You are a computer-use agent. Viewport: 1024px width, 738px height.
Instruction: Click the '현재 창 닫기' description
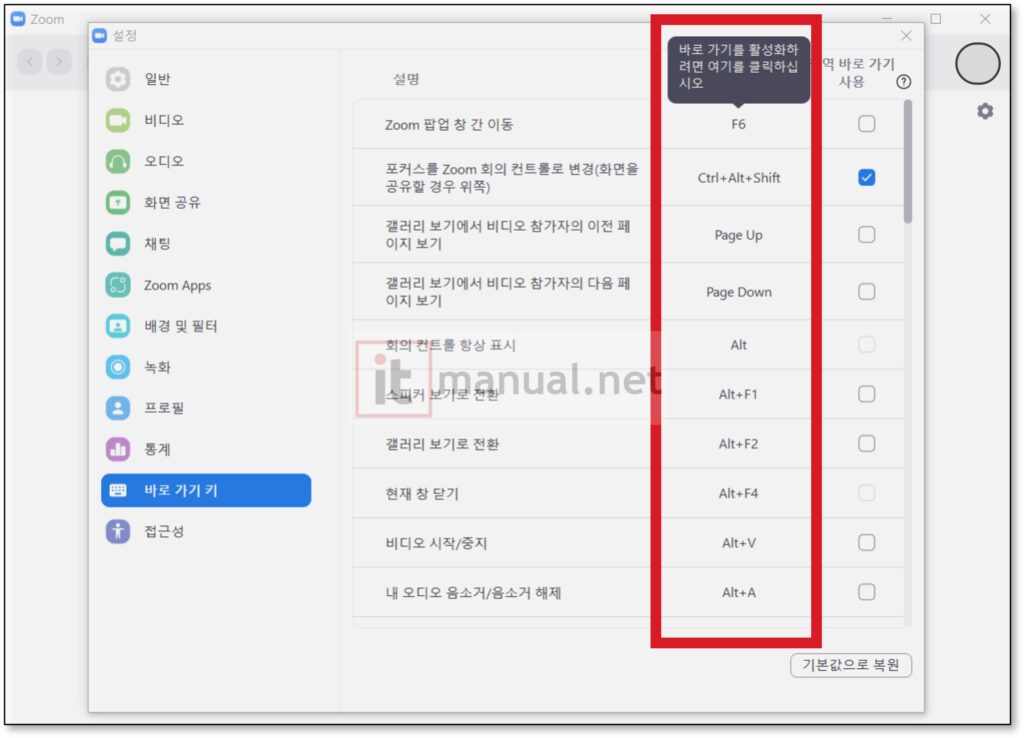[422, 494]
